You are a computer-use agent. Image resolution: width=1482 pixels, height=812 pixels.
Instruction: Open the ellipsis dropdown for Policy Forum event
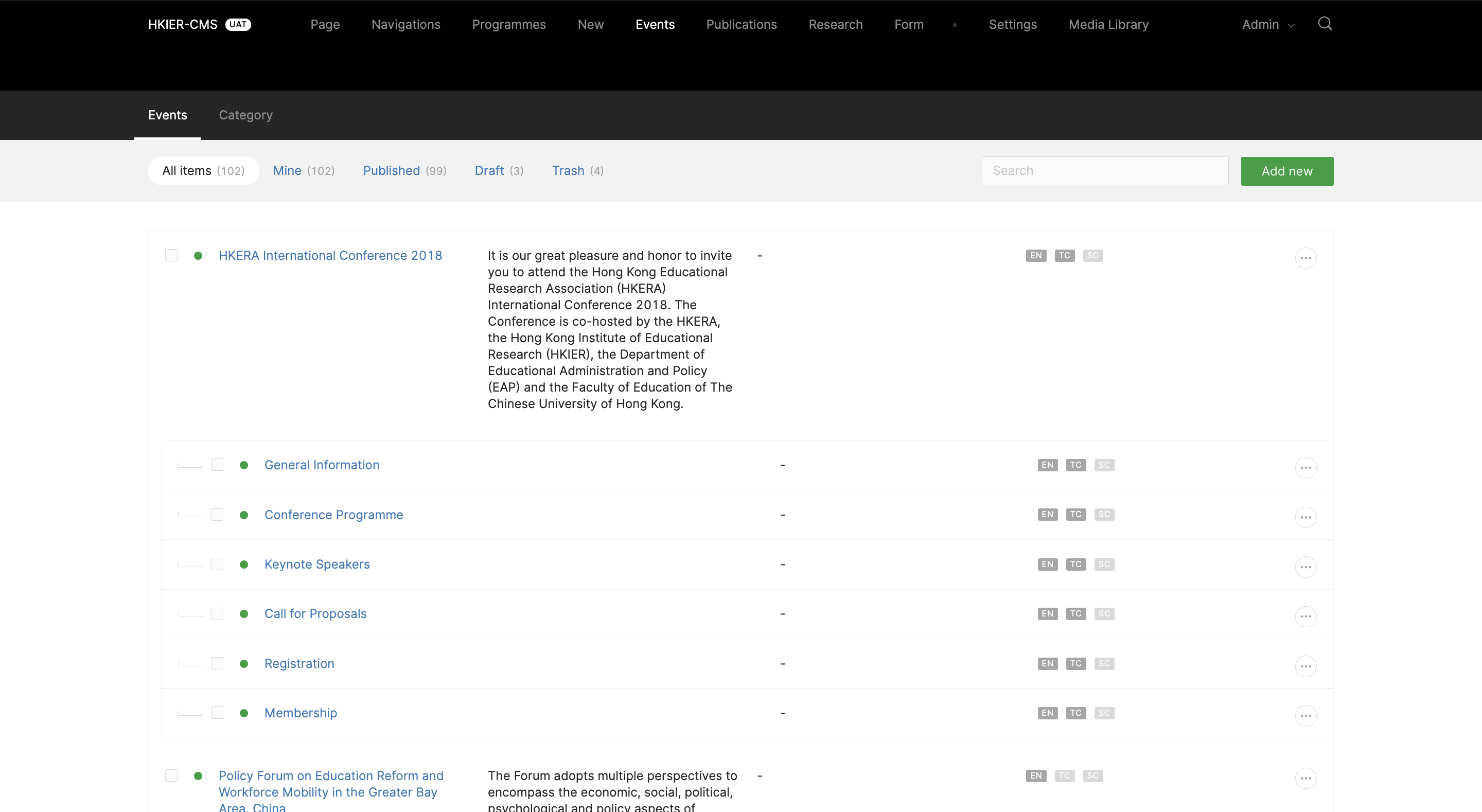point(1305,778)
